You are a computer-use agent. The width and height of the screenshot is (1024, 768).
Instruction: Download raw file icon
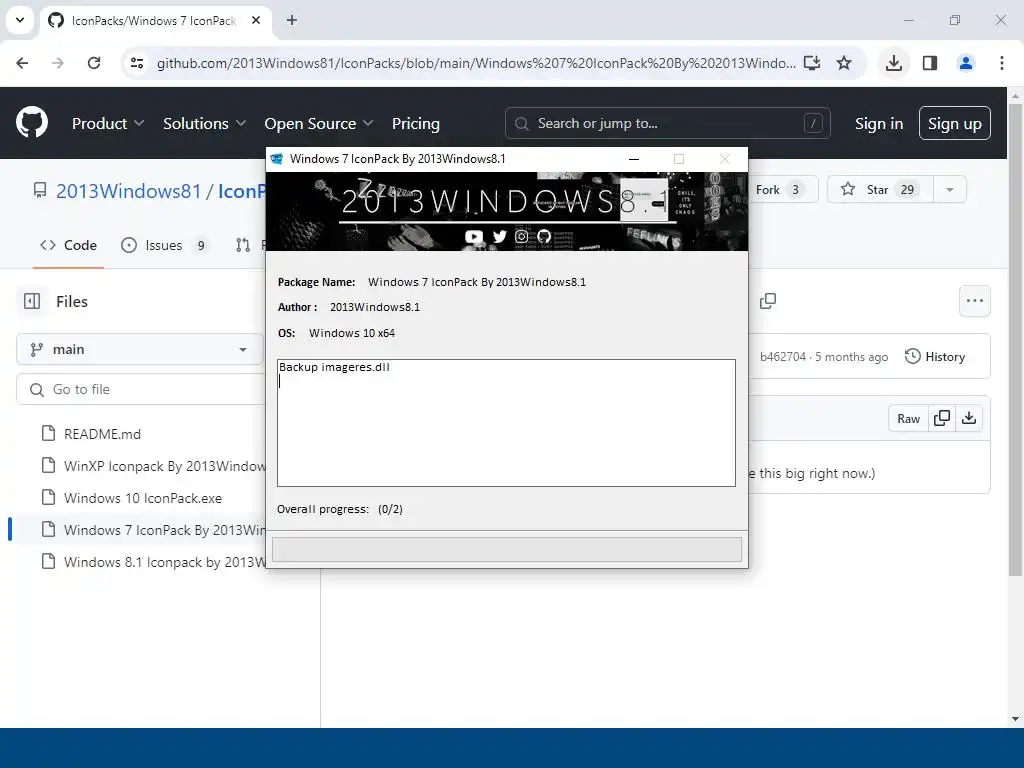[969, 418]
